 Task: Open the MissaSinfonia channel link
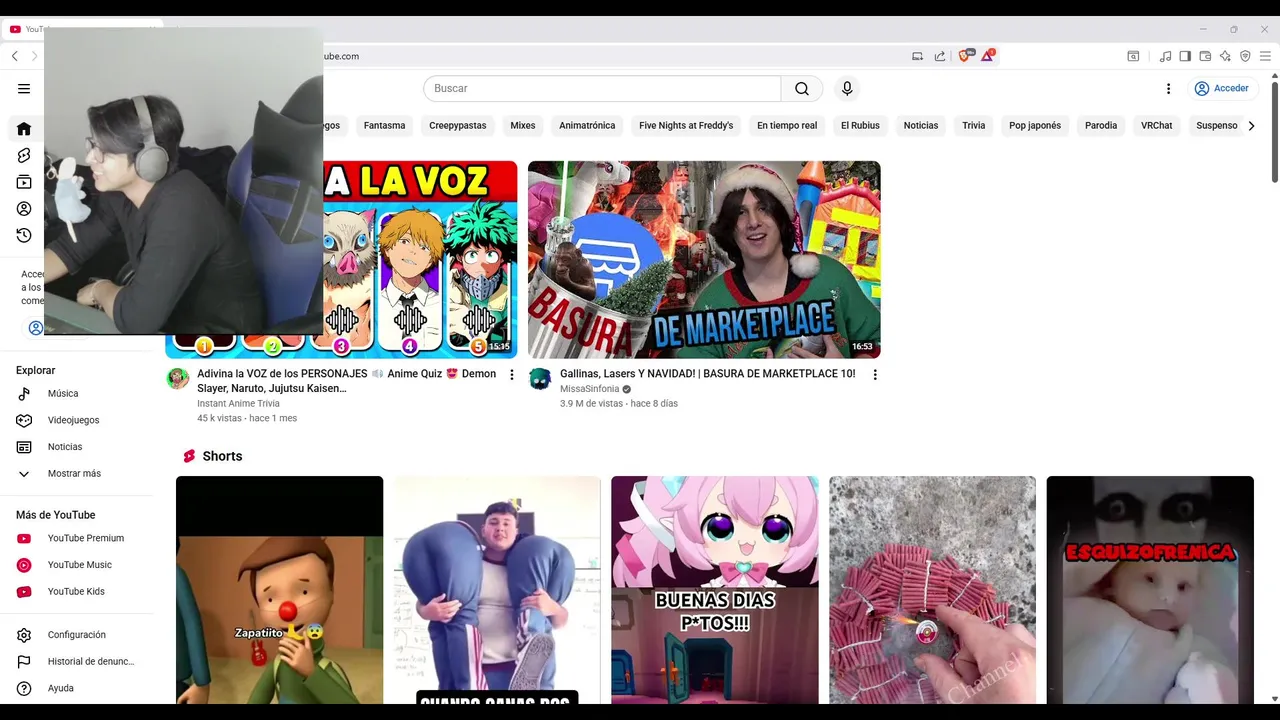pyautogui.click(x=589, y=389)
